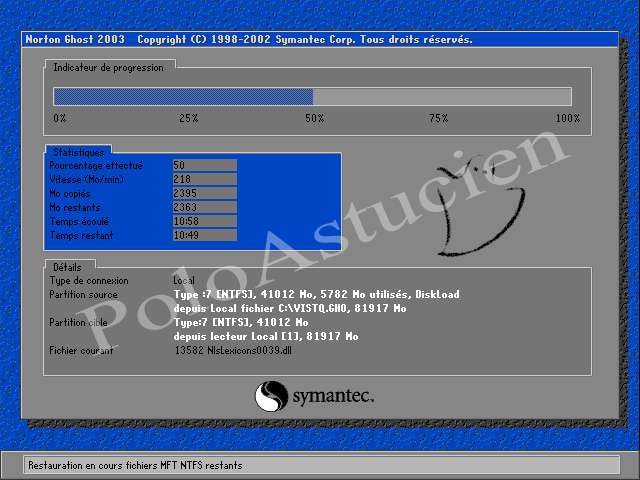The width and height of the screenshot is (640, 480).
Task: Click the symantec wordmark text
Action: coord(333,396)
